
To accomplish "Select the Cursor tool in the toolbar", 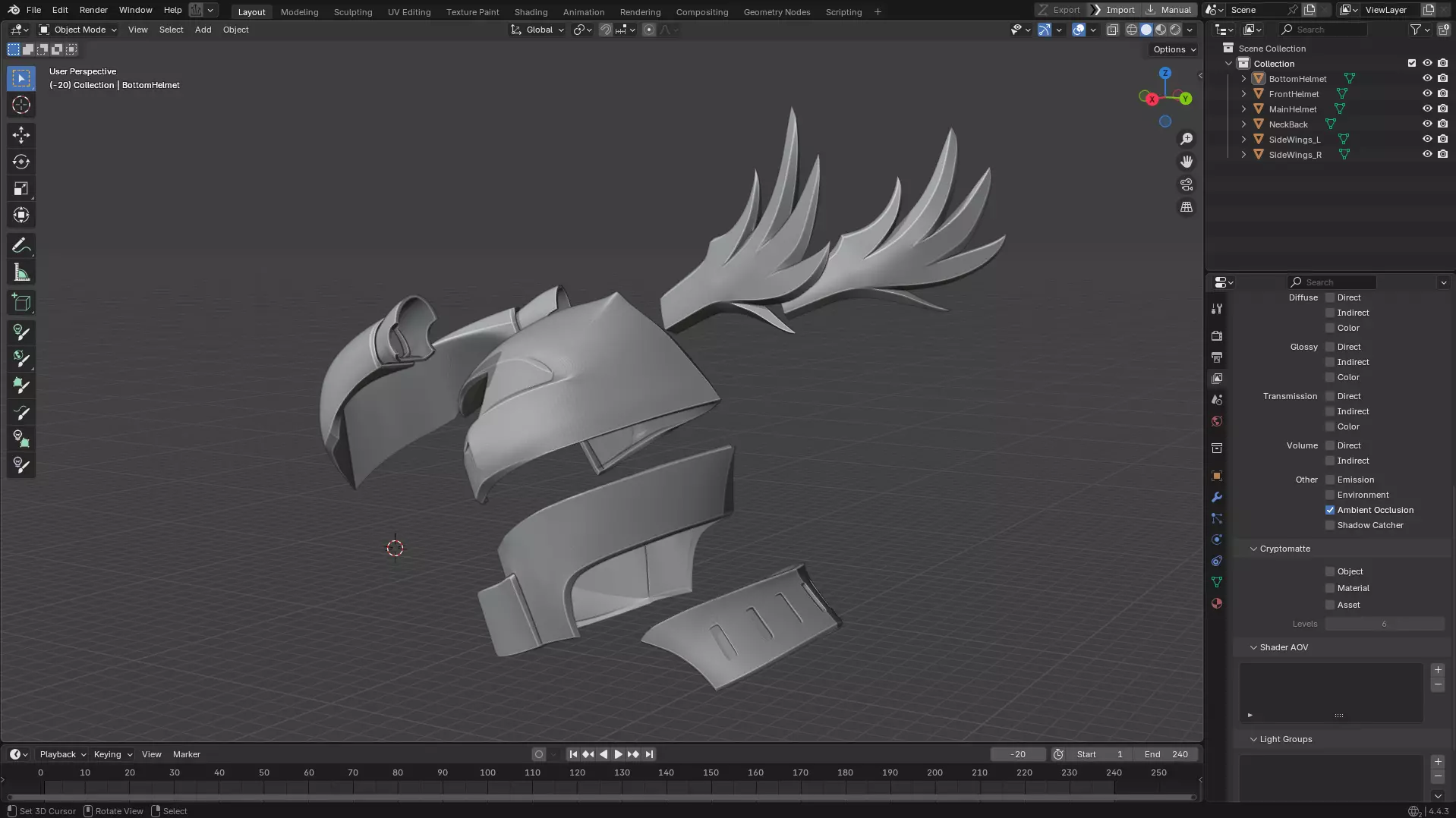I will pos(21,105).
